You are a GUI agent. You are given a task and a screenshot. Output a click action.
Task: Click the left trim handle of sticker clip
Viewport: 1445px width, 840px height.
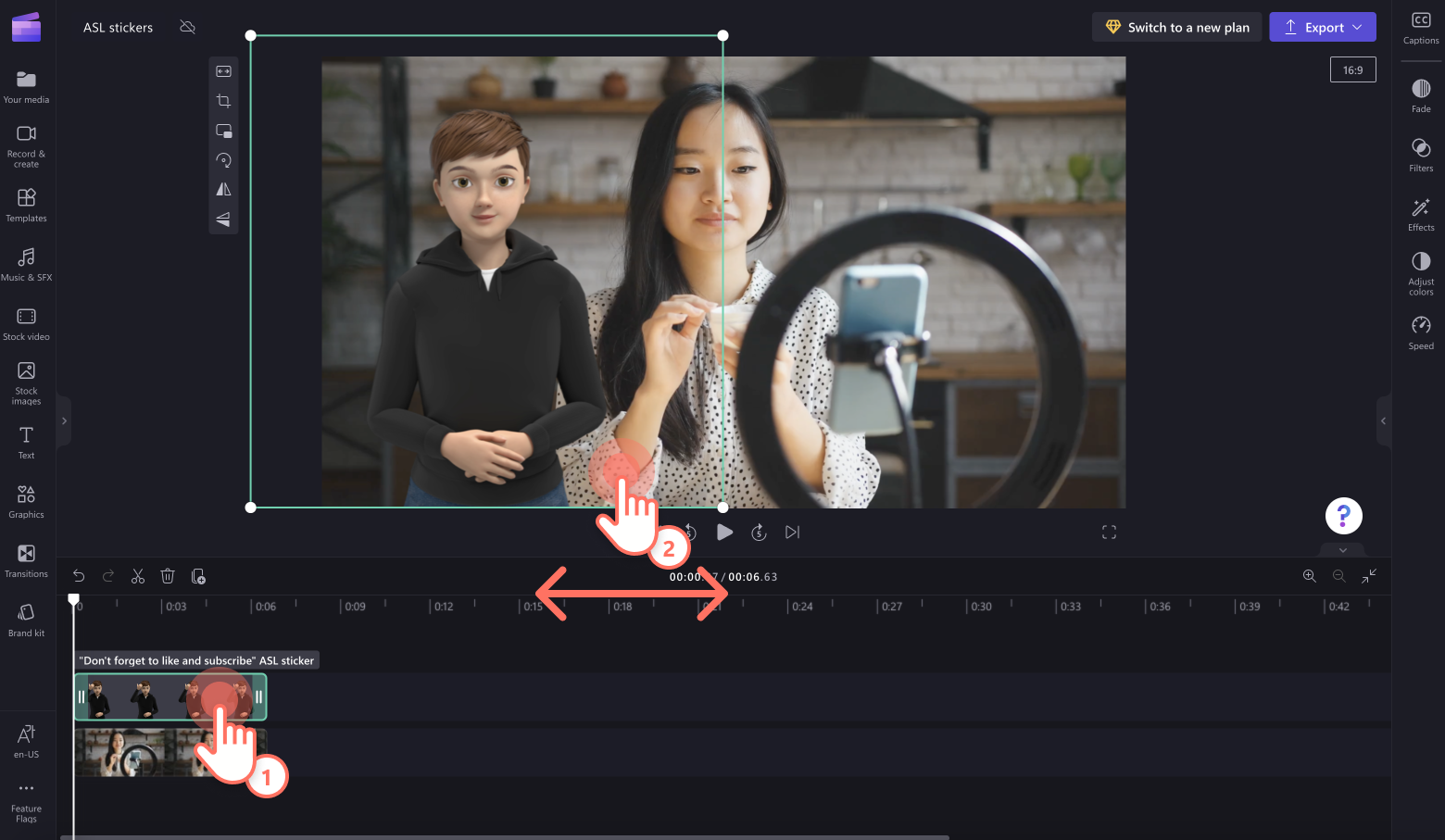82,697
